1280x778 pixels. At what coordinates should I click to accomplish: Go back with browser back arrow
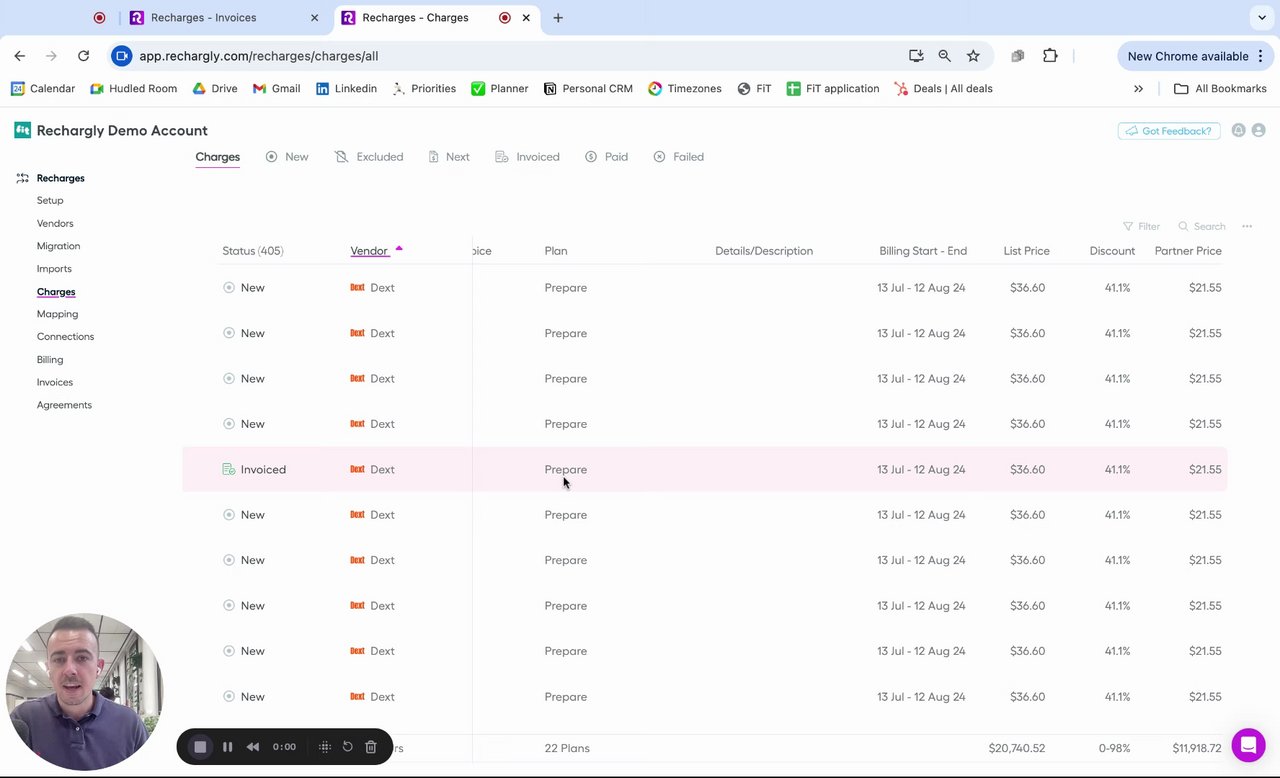click(x=20, y=56)
